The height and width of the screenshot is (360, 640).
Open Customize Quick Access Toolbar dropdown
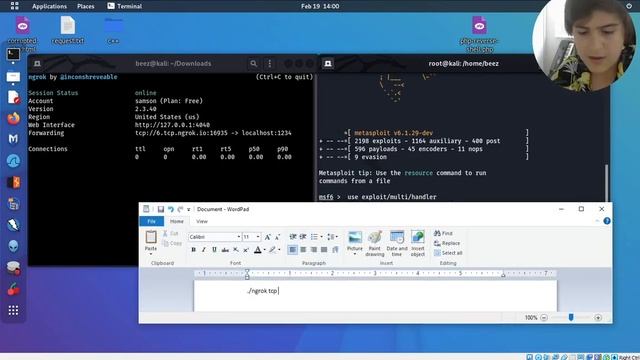[189, 209]
